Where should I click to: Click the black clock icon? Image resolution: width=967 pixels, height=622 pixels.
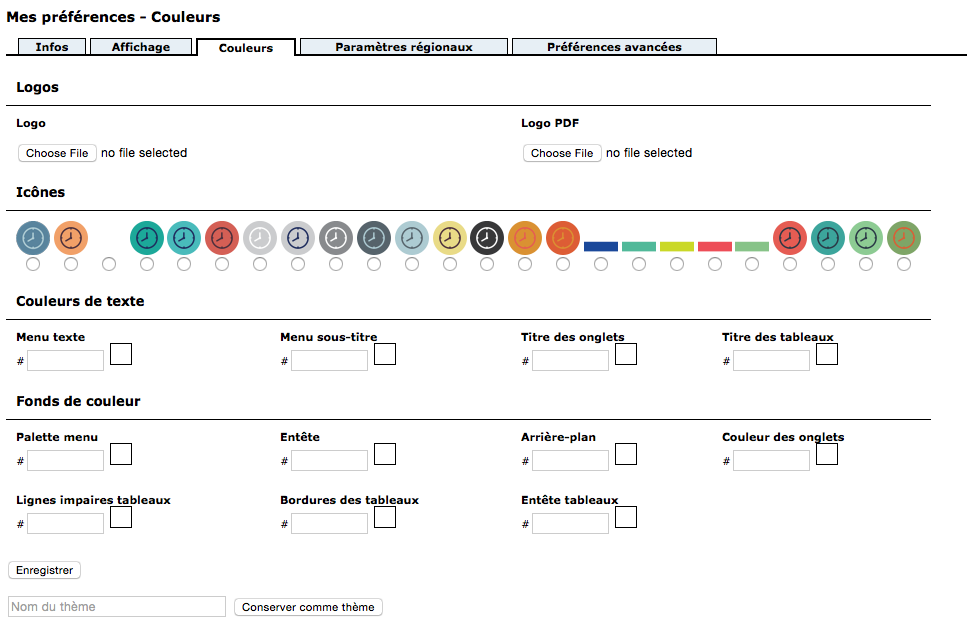[x=487, y=238]
